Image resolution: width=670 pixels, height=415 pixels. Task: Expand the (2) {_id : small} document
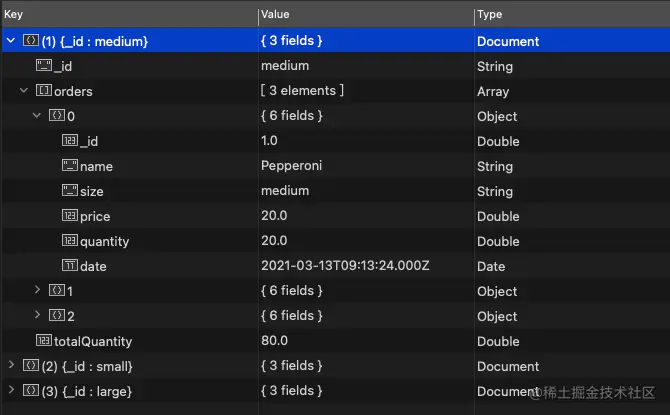11,365
